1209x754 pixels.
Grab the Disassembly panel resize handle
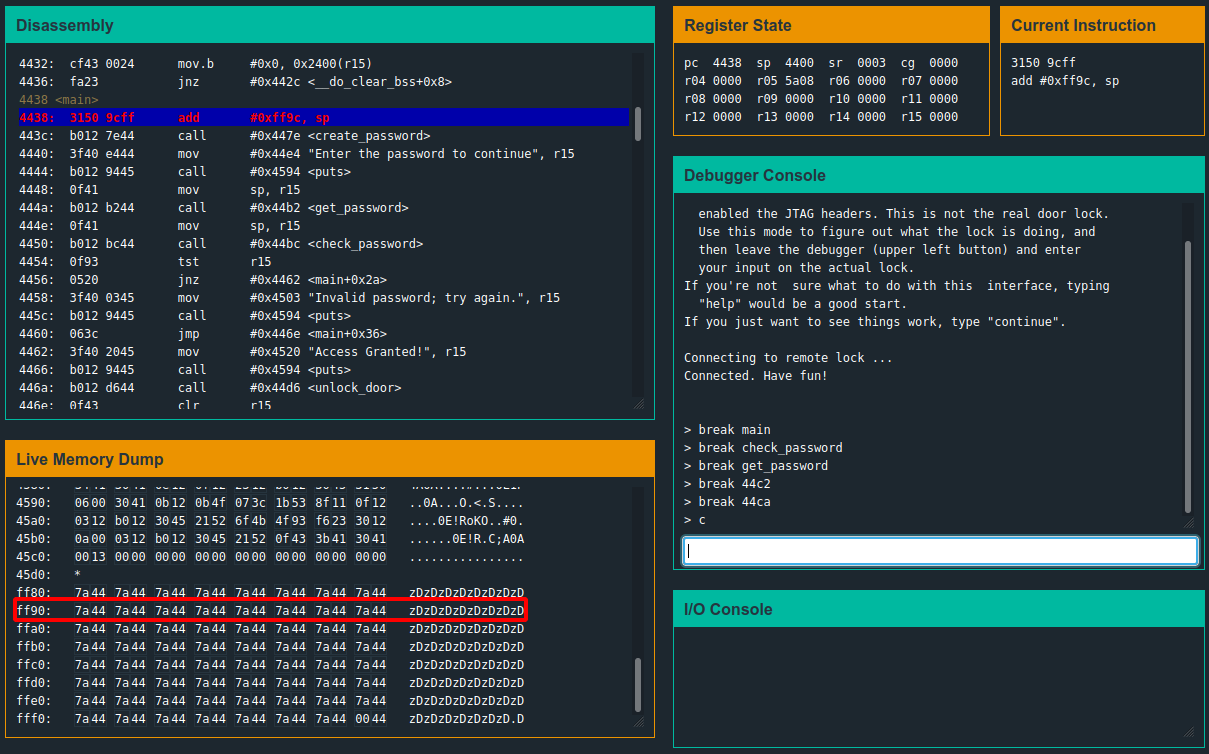[x=638, y=403]
